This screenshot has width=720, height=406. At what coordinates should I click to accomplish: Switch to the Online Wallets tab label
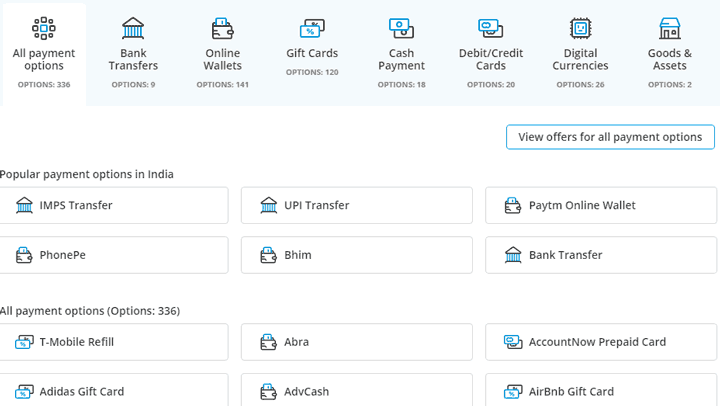[x=223, y=59]
